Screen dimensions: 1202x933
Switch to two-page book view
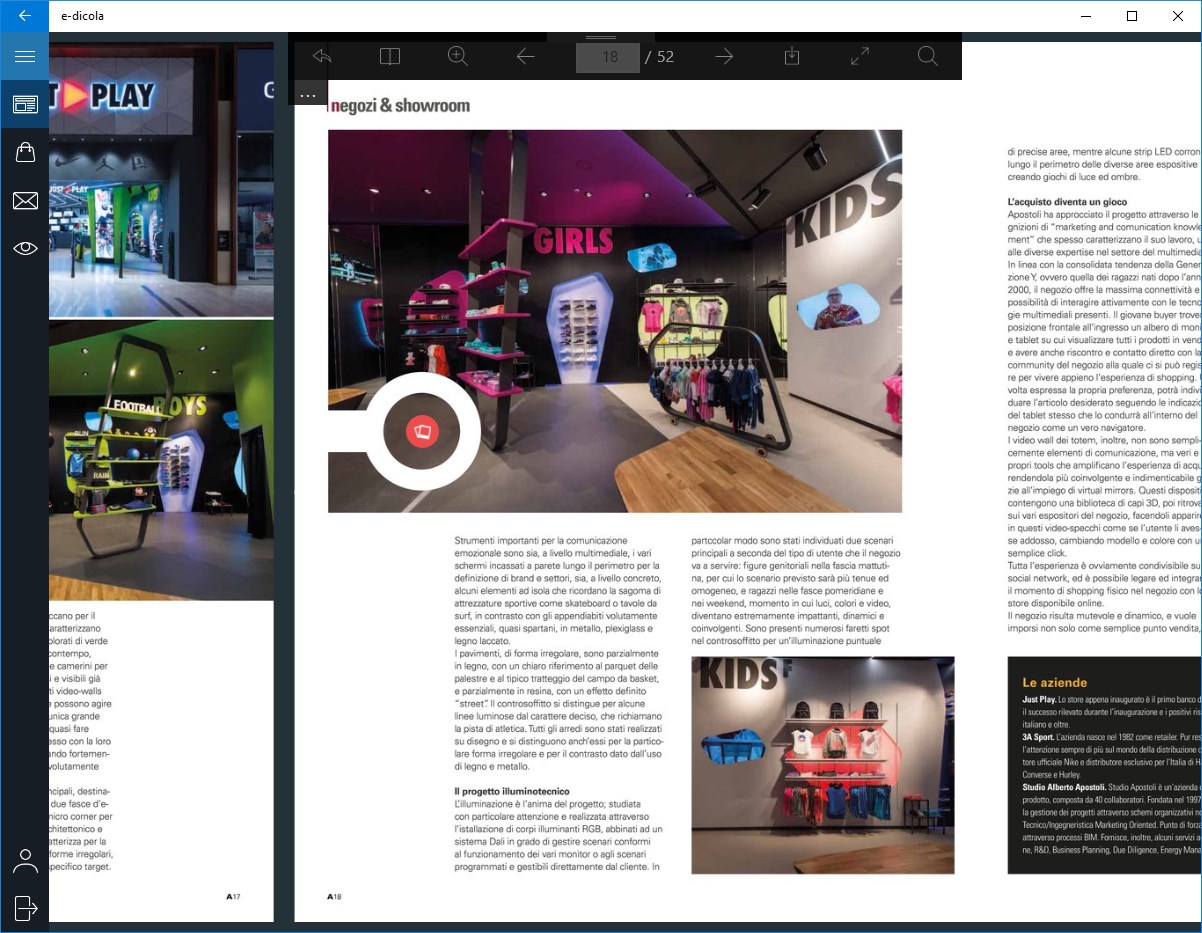coord(390,57)
